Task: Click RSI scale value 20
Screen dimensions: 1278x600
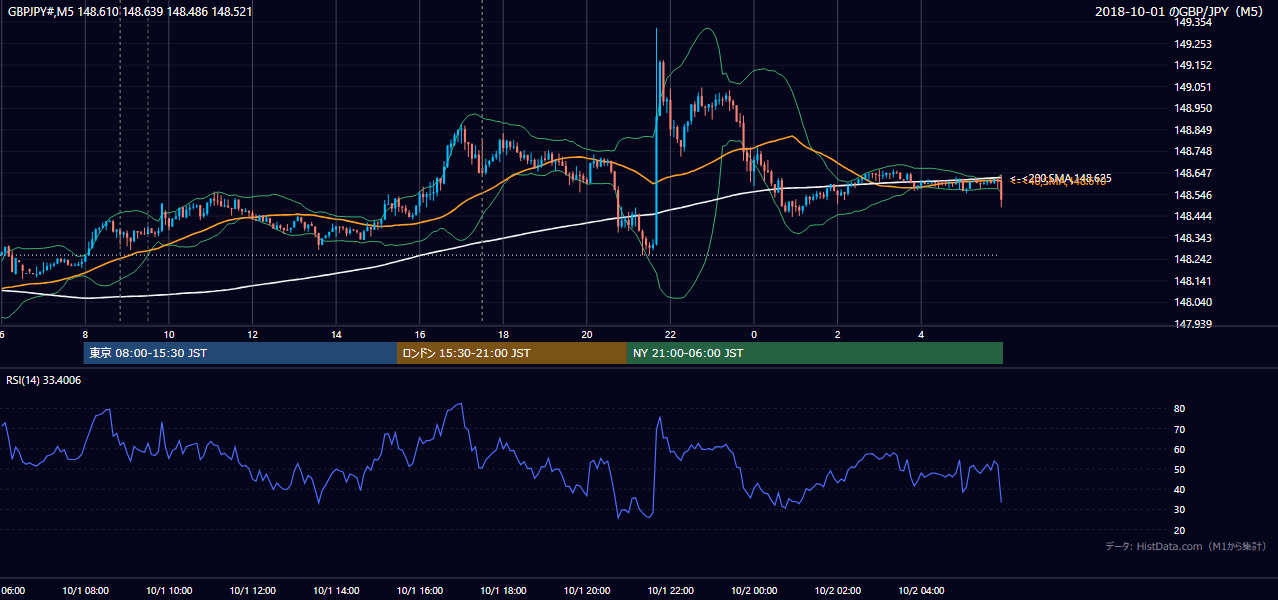Action: coord(1179,531)
